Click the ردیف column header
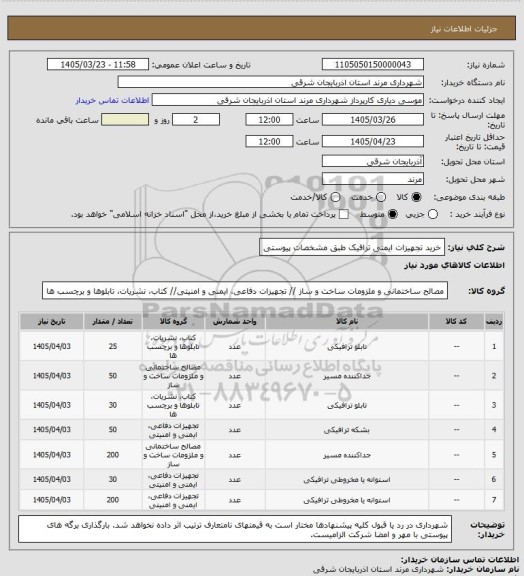The width and height of the screenshot is (524, 576). [494, 321]
